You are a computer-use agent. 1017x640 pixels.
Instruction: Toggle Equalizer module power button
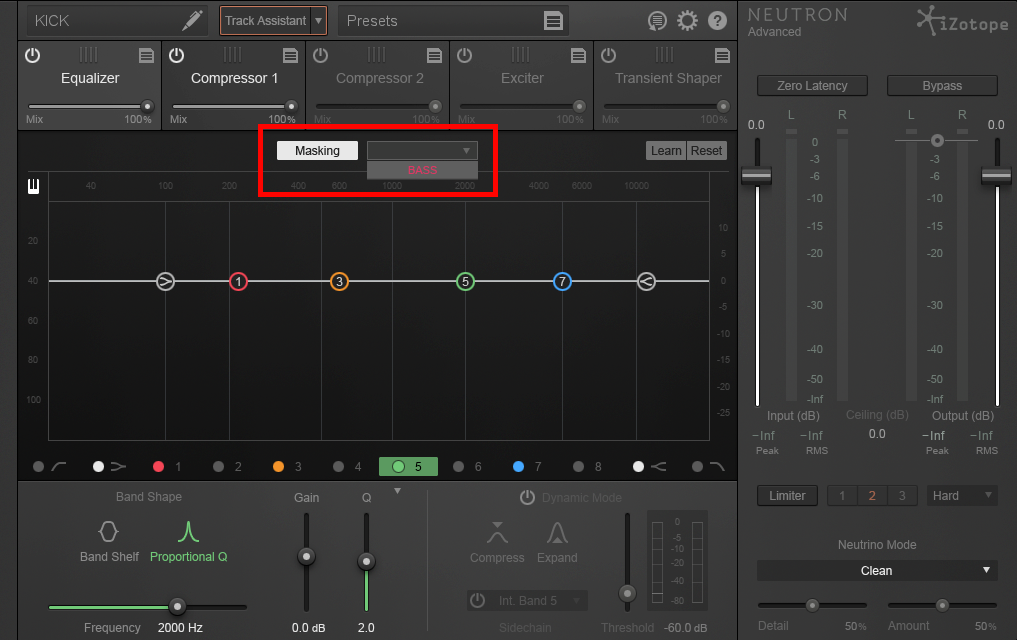pos(32,56)
